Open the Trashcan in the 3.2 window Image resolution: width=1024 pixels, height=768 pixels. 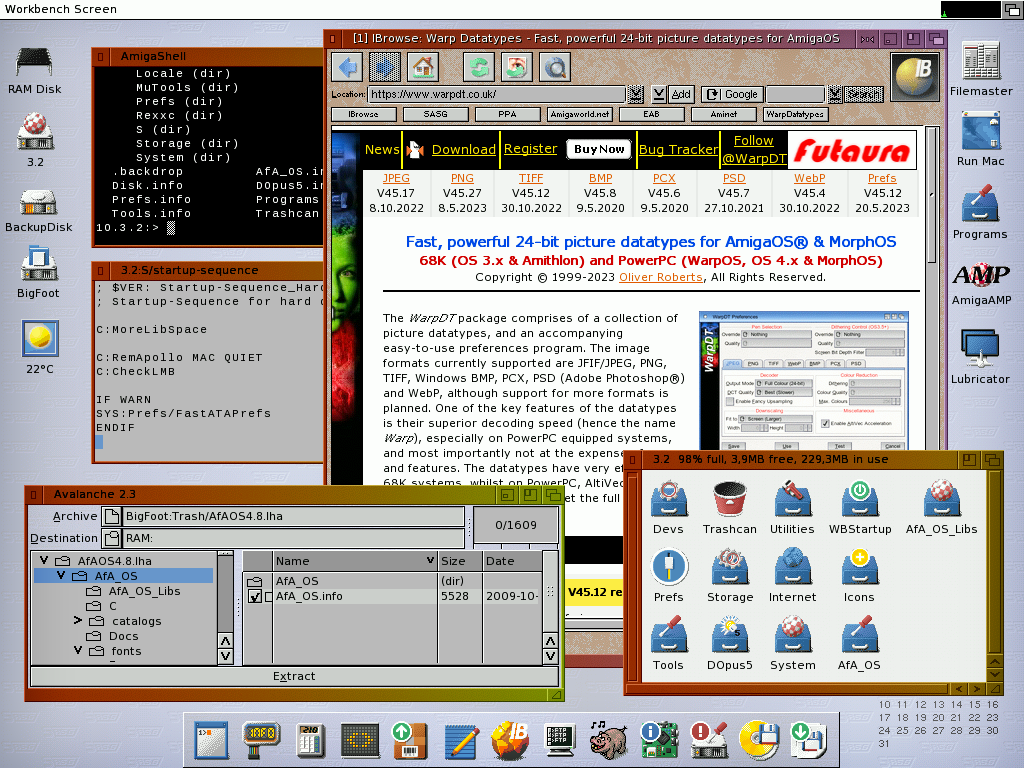[x=729, y=508]
